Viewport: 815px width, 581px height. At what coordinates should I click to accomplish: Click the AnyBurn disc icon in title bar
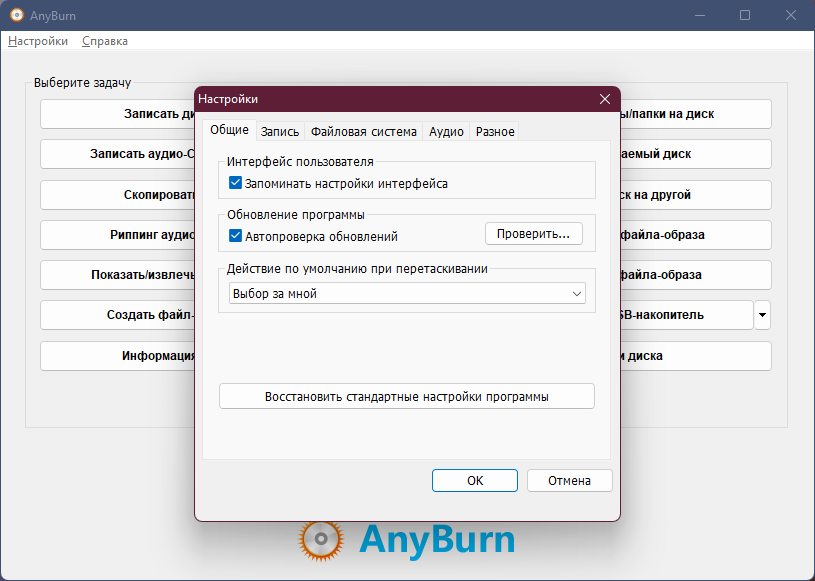click(x=17, y=15)
